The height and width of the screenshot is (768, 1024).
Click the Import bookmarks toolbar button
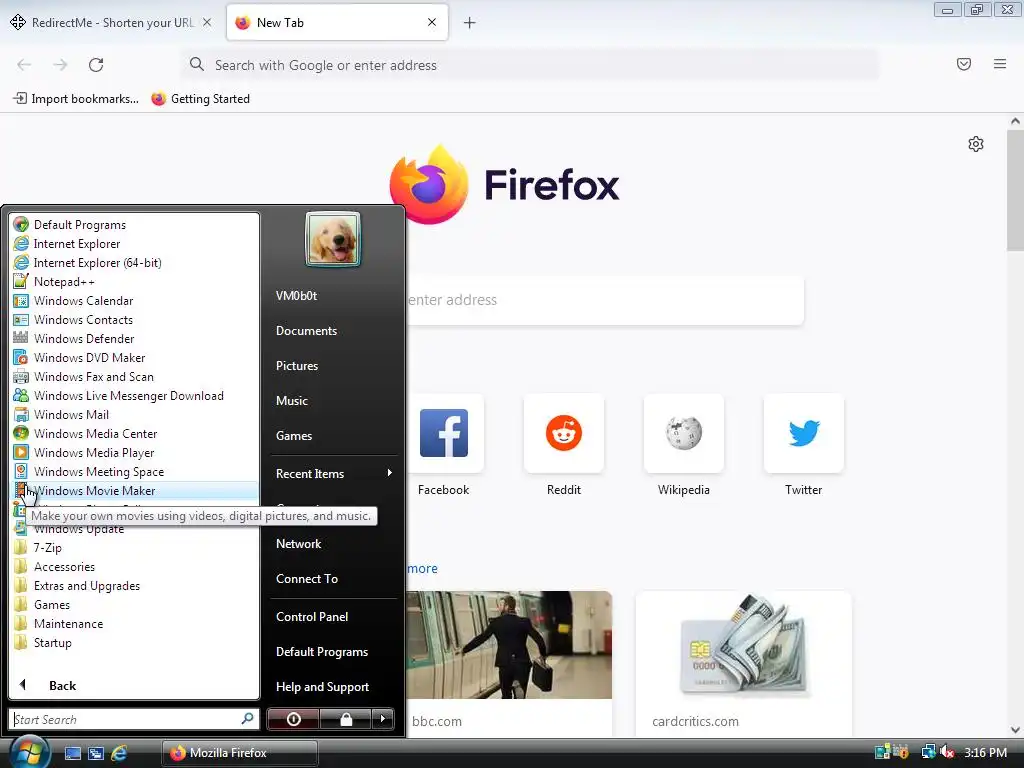click(76, 99)
